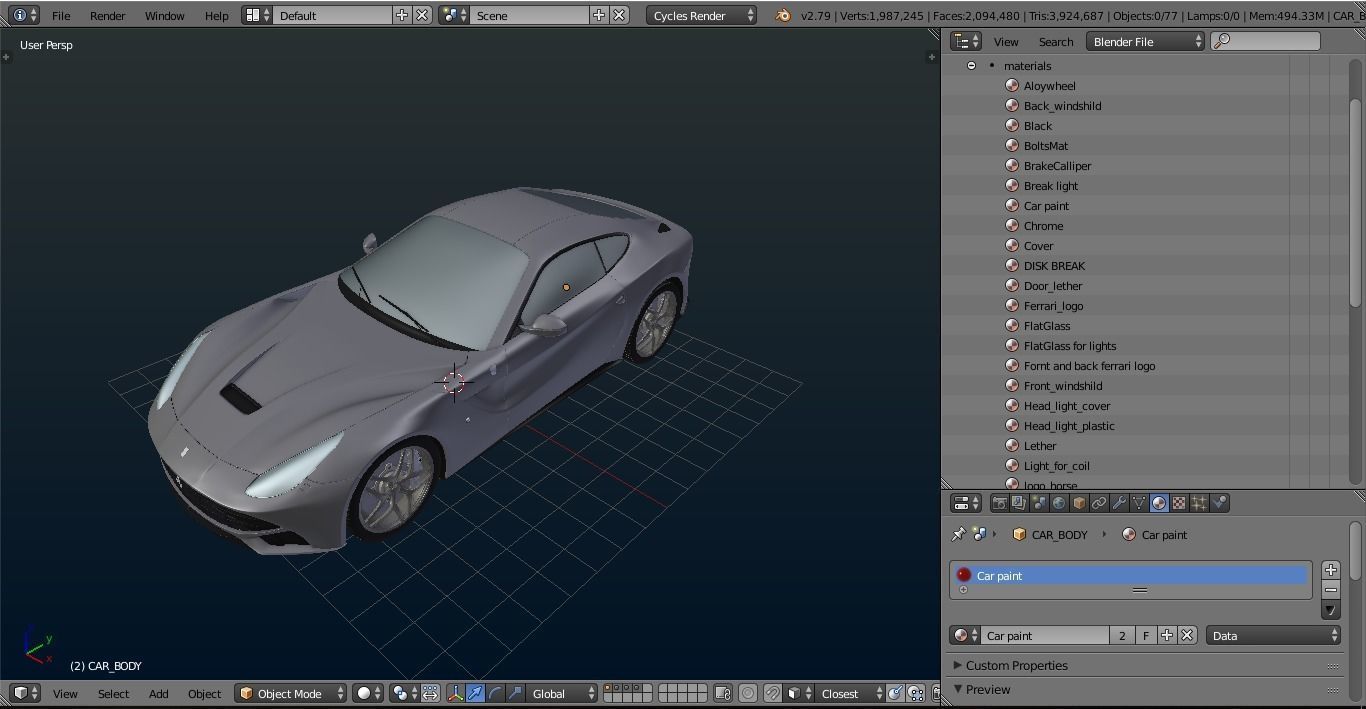Open the Object Mode dropdown
Screen dimensions: 1366x709
pos(291,693)
